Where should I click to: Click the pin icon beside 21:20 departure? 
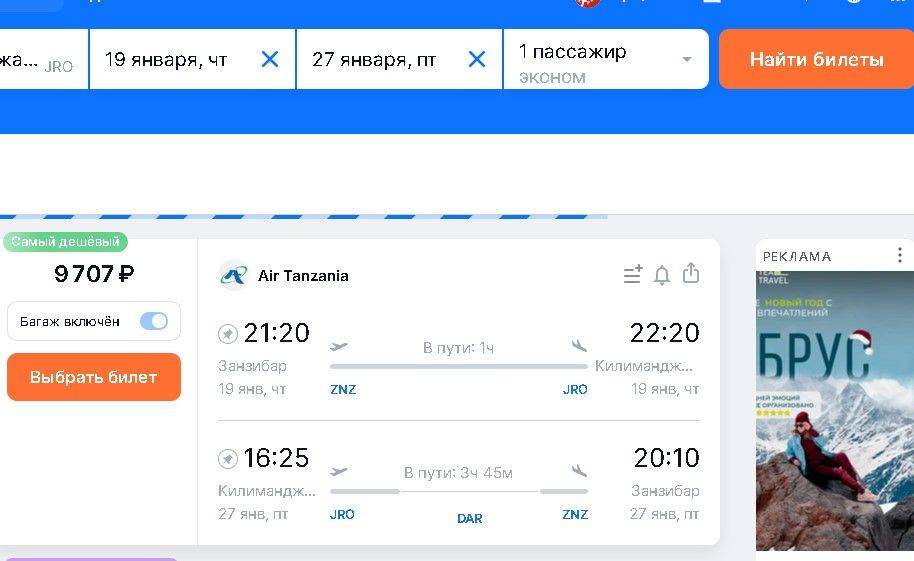(x=228, y=333)
